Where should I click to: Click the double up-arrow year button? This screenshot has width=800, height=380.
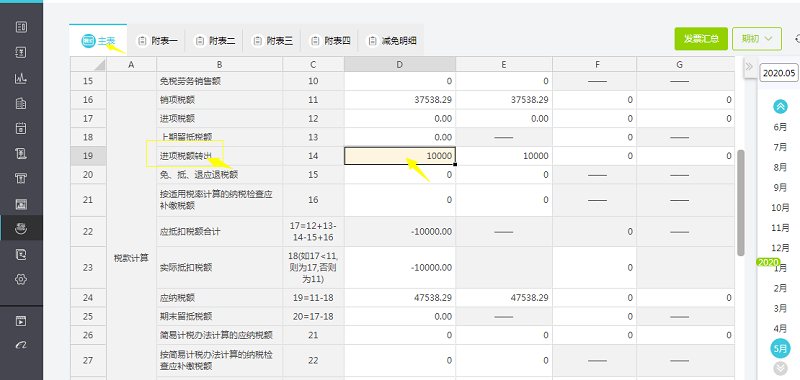pyautogui.click(x=780, y=107)
